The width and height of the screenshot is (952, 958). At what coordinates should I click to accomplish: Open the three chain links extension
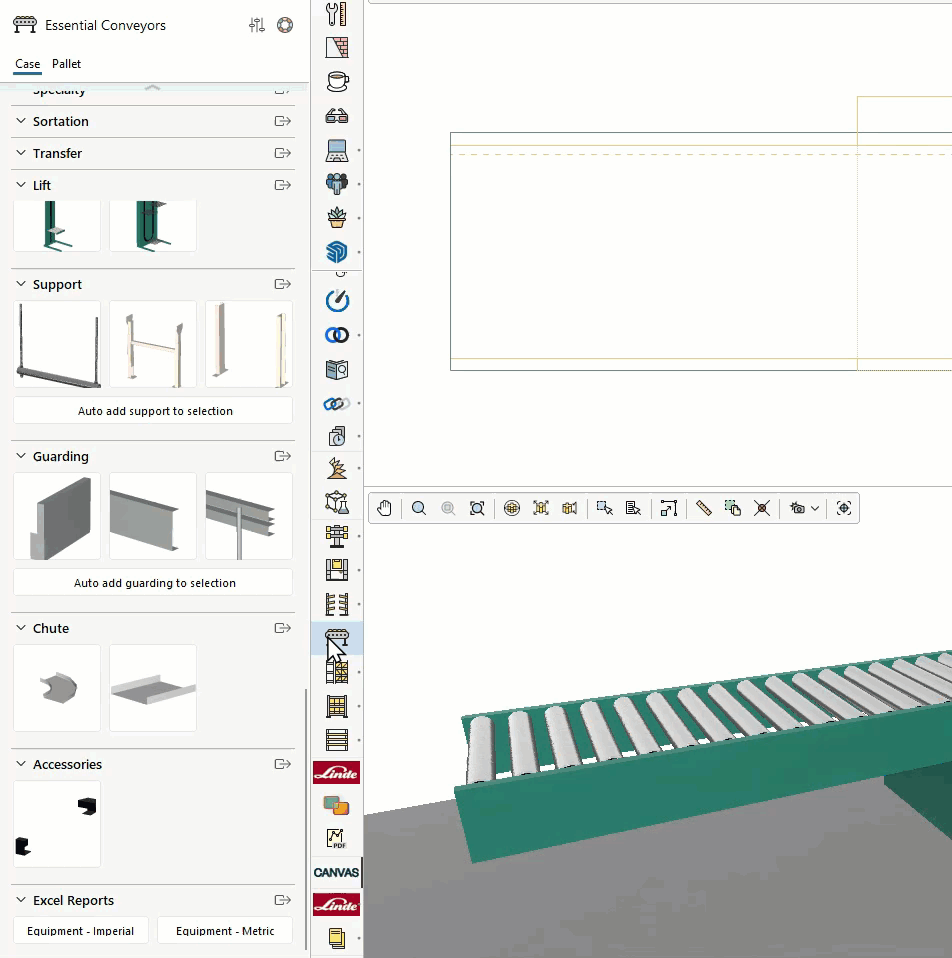(x=337, y=403)
